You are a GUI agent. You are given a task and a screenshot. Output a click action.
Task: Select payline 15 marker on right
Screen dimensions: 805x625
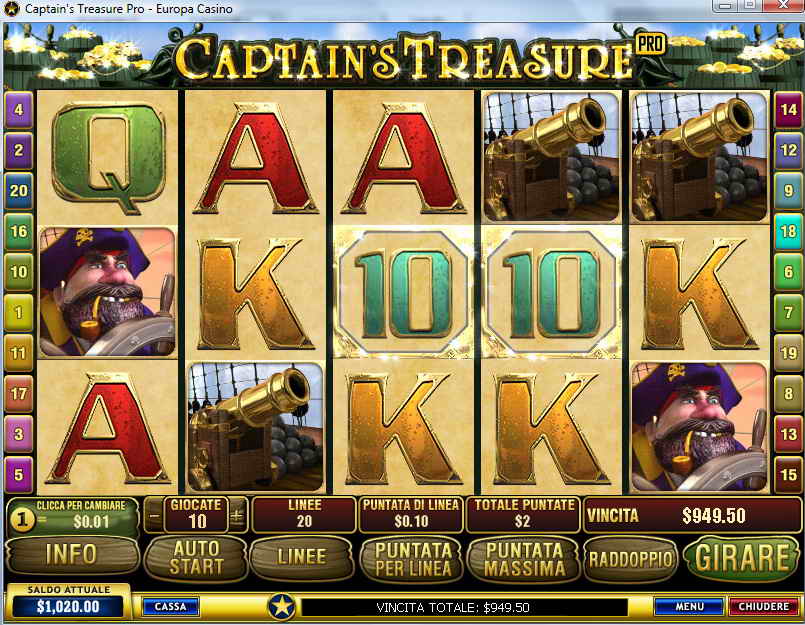tap(788, 474)
